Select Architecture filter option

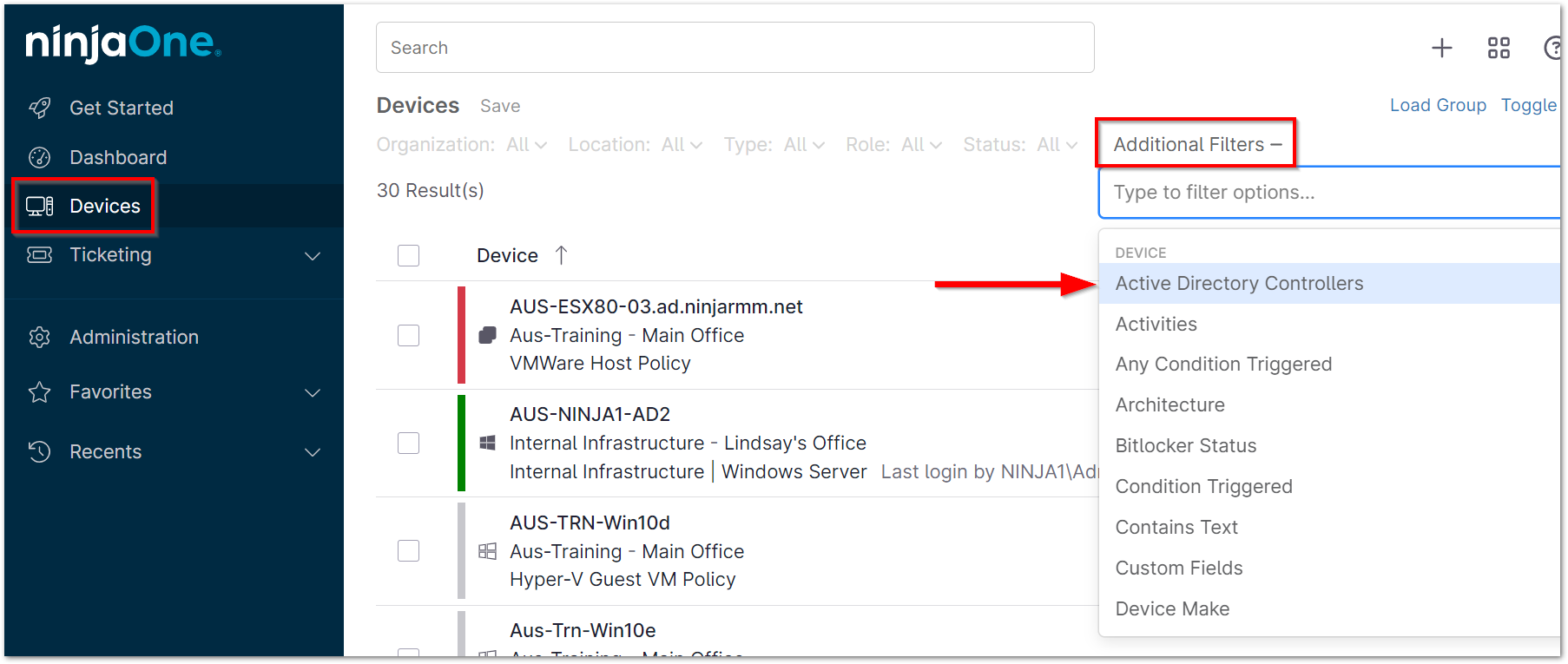1328,405
